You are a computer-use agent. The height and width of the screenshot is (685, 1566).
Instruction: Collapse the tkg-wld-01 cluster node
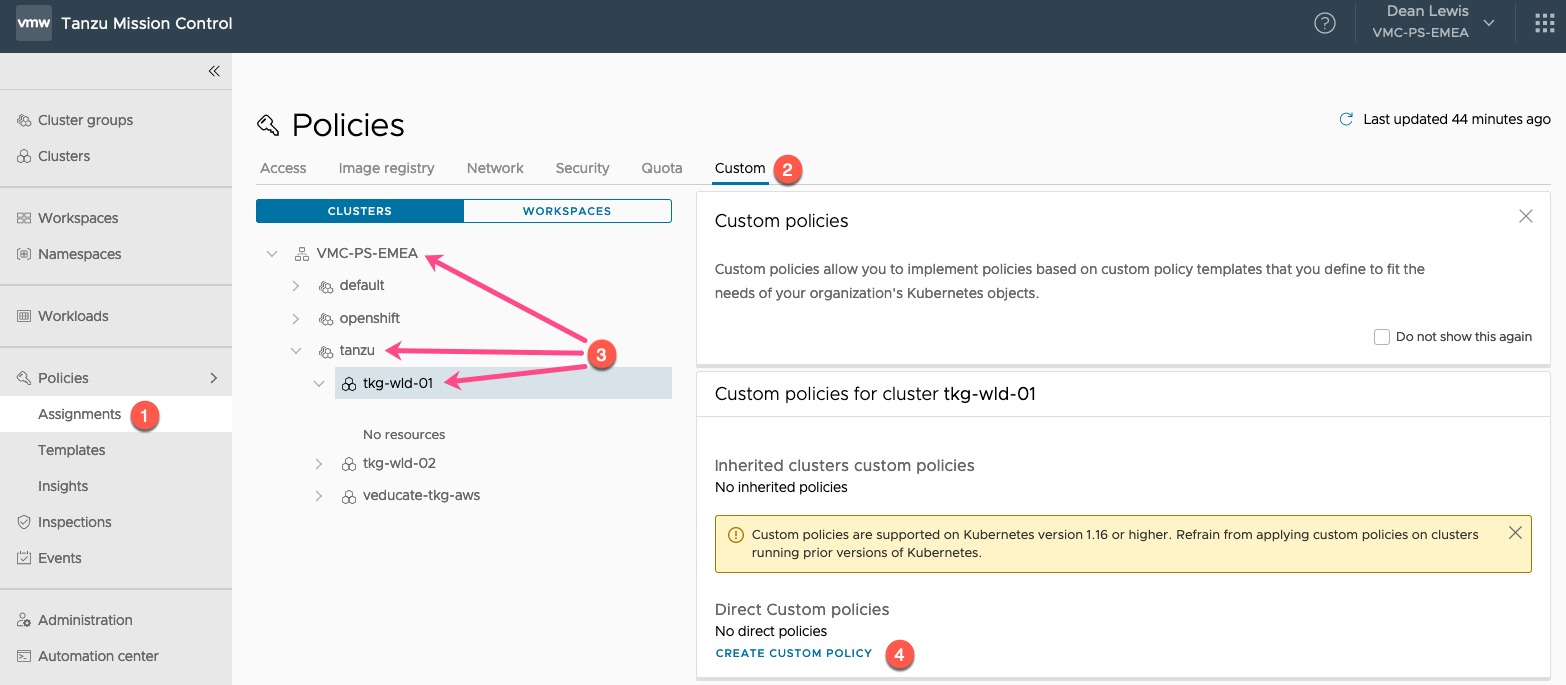tap(319, 384)
